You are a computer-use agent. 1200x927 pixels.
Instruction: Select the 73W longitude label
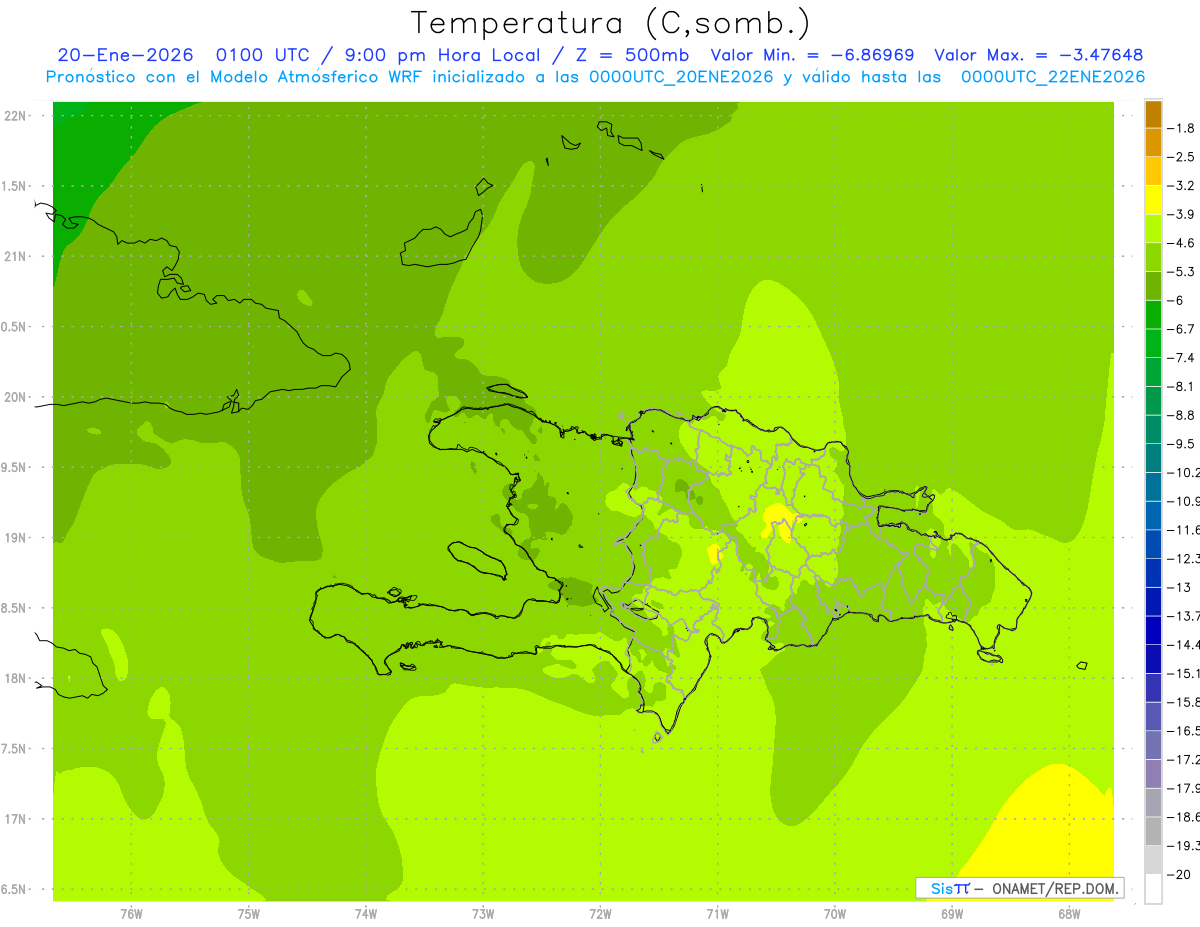point(483,913)
